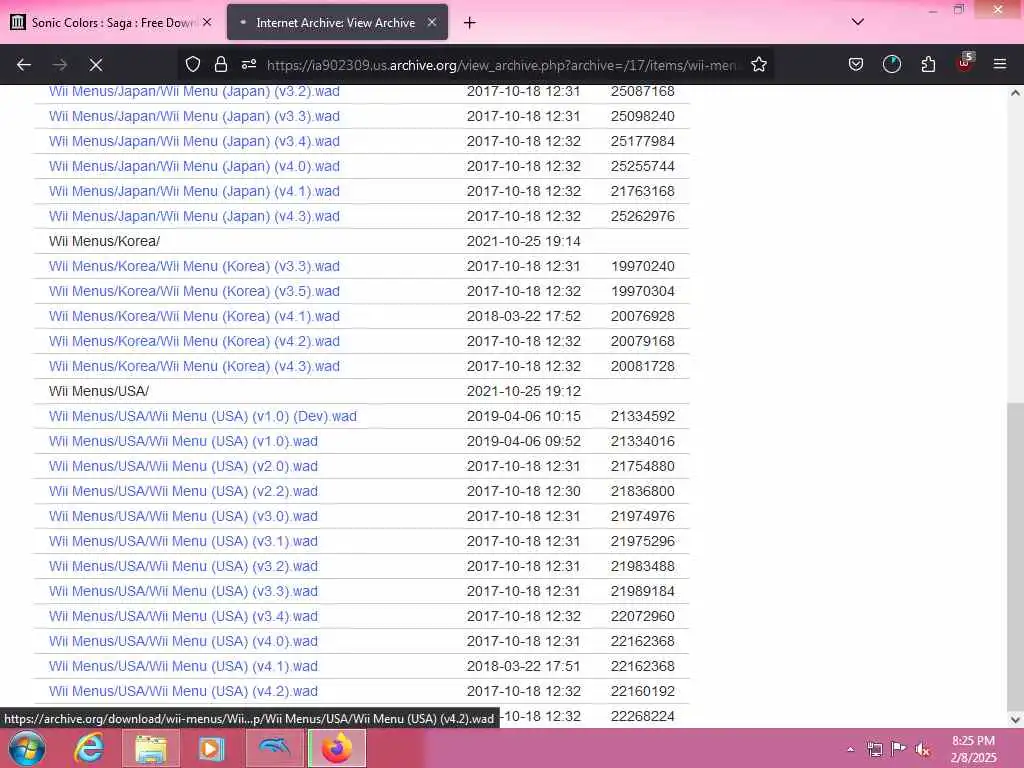
Task: Show hidden tray icons arrow
Action: pos(850,749)
